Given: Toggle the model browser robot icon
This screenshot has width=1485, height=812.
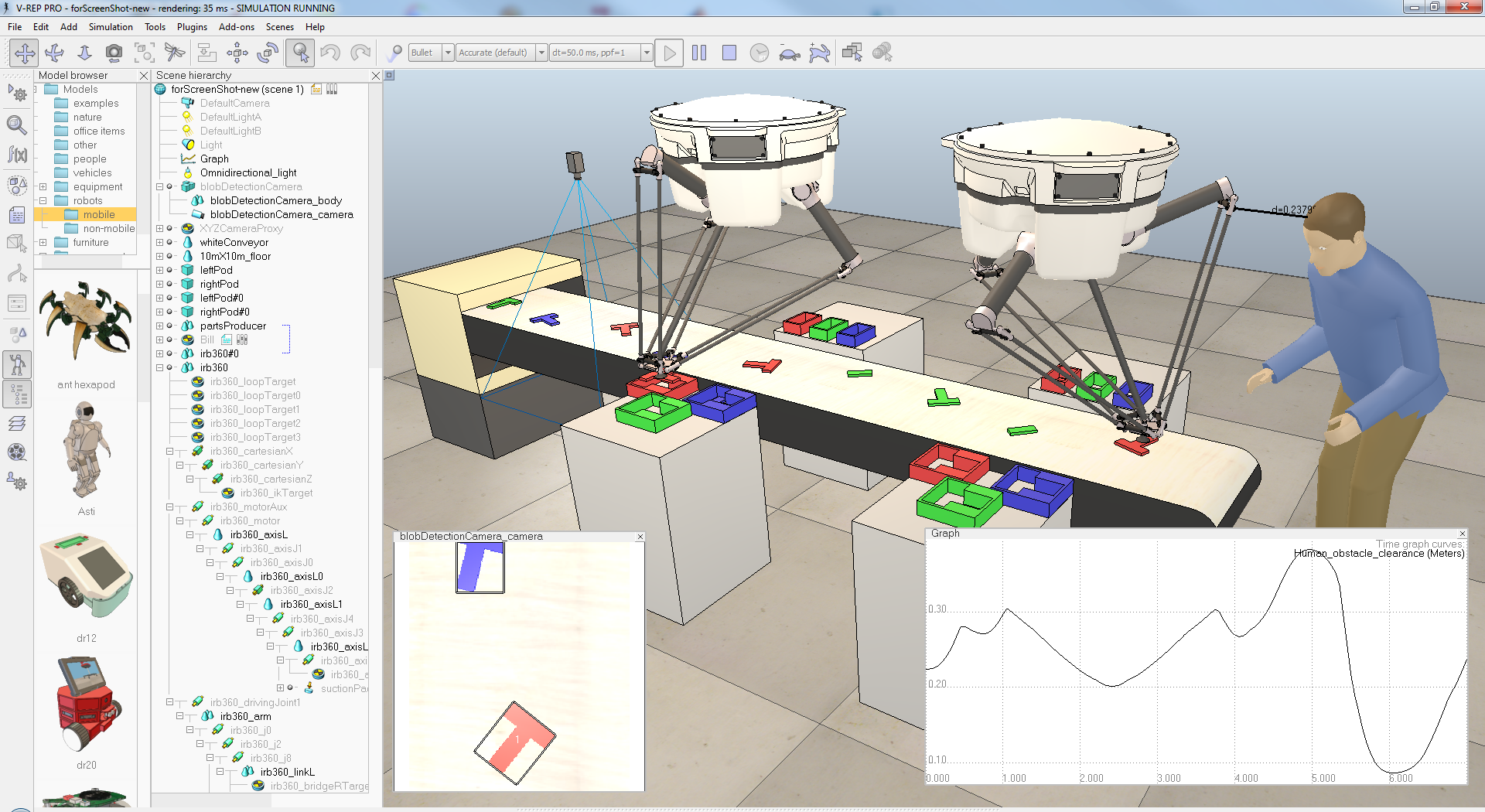Looking at the screenshot, I should [17, 363].
